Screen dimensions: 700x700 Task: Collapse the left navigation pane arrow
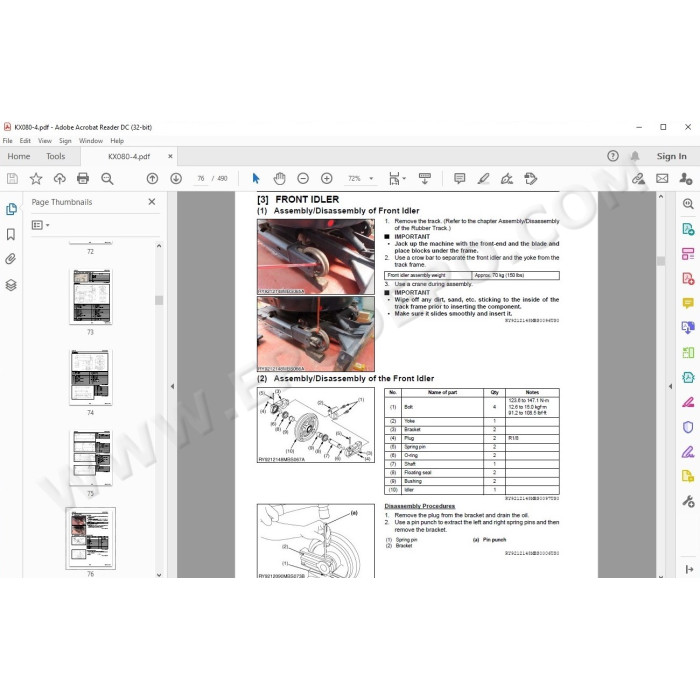(172, 387)
